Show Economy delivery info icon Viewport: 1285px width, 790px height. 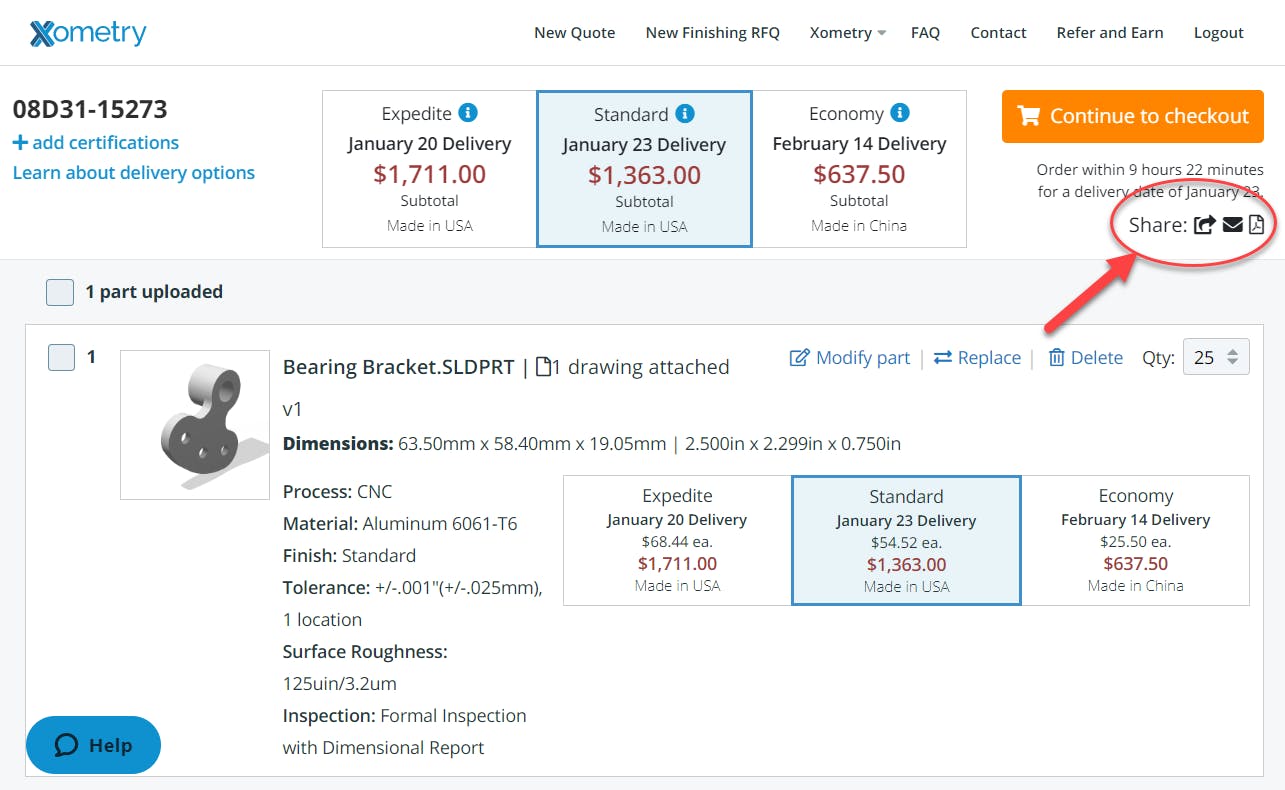[899, 113]
